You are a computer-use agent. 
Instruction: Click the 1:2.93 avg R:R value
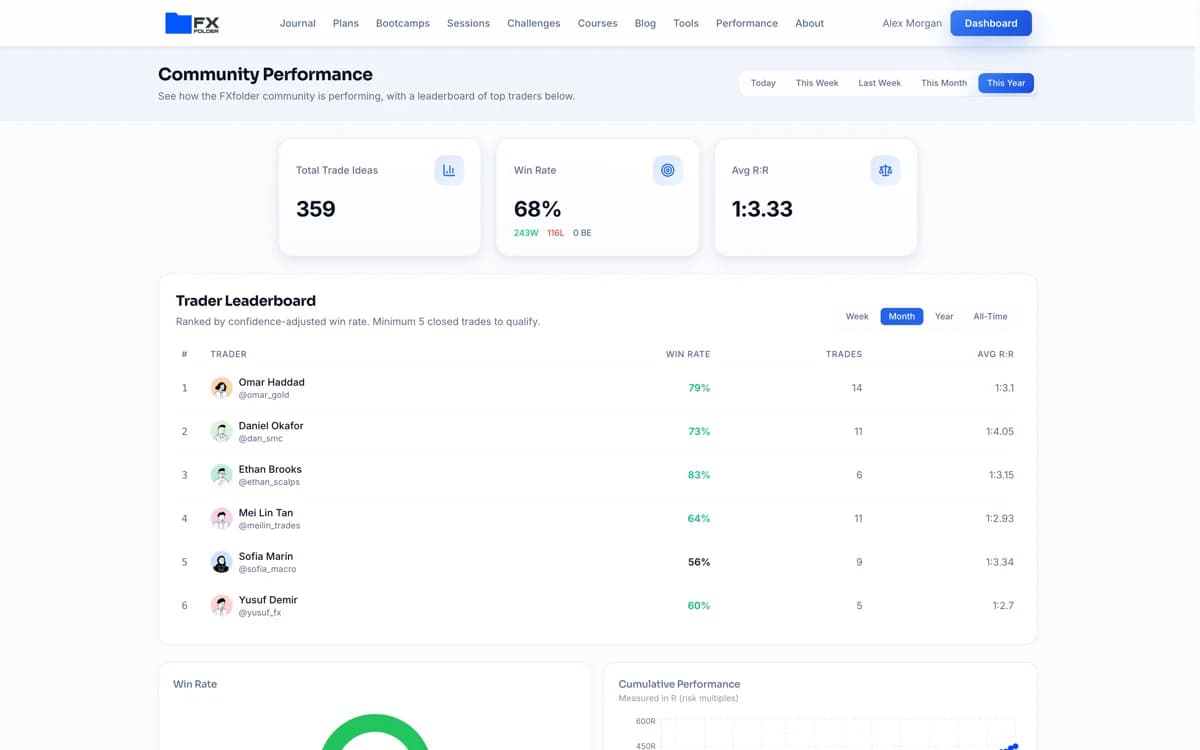(x=1000, y=518)
